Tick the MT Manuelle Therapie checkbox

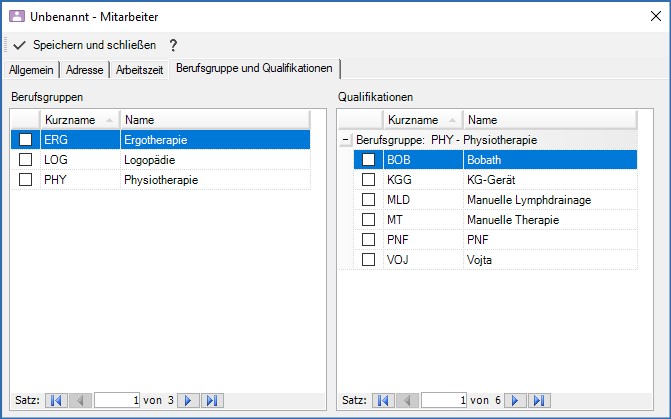pos(368,220)
